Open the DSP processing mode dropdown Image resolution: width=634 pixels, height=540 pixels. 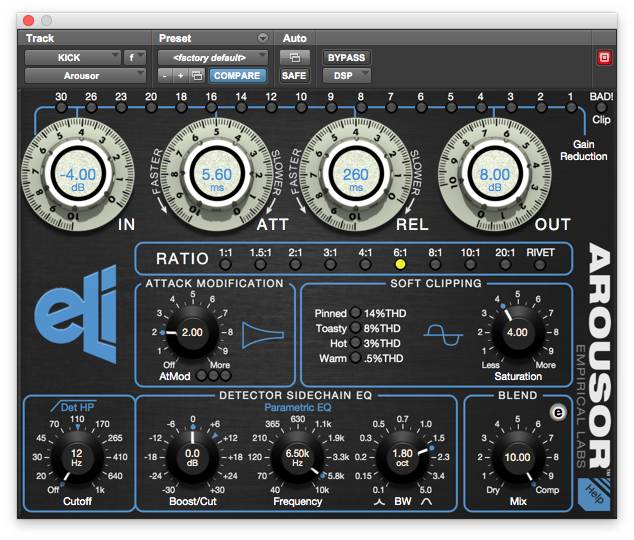347,76
